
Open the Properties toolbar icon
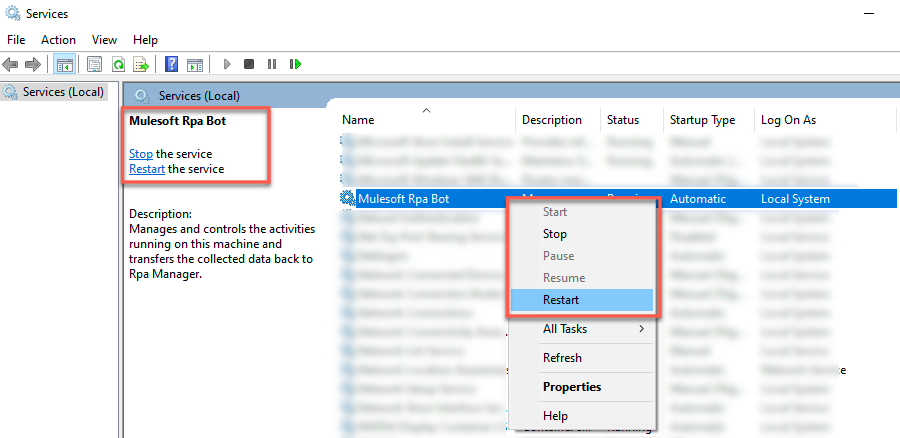pos(94,64)
